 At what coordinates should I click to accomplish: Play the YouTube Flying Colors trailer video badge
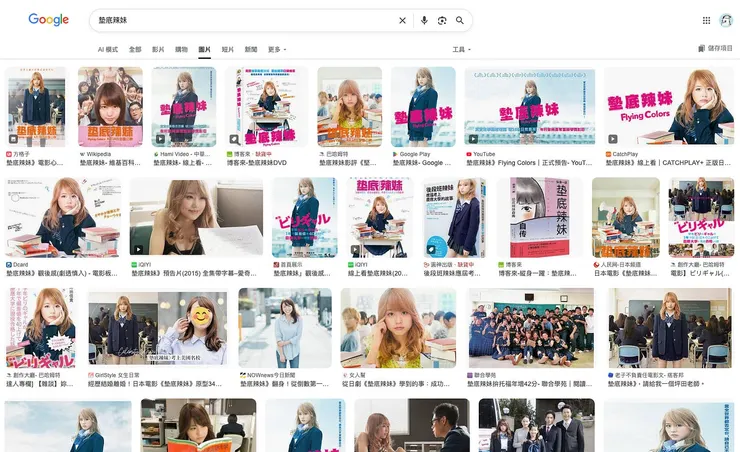click(473, 139)
